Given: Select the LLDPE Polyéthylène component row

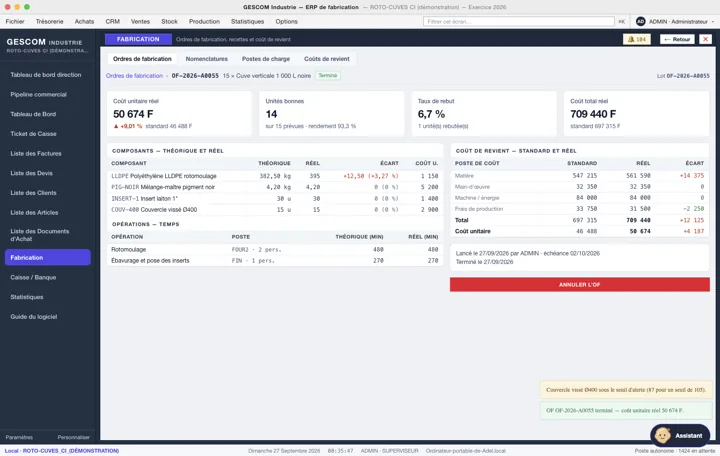Looking at the screenshot, I should (275, 176).
